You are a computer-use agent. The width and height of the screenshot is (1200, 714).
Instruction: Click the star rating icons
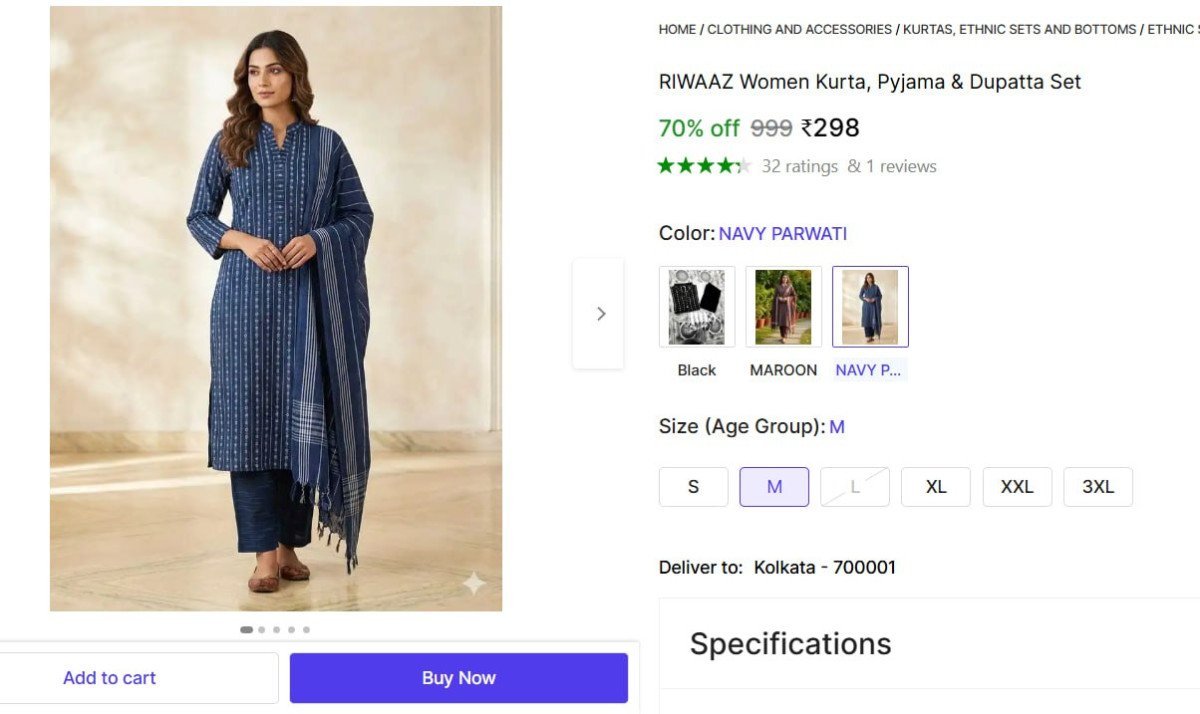pos(704,166)
